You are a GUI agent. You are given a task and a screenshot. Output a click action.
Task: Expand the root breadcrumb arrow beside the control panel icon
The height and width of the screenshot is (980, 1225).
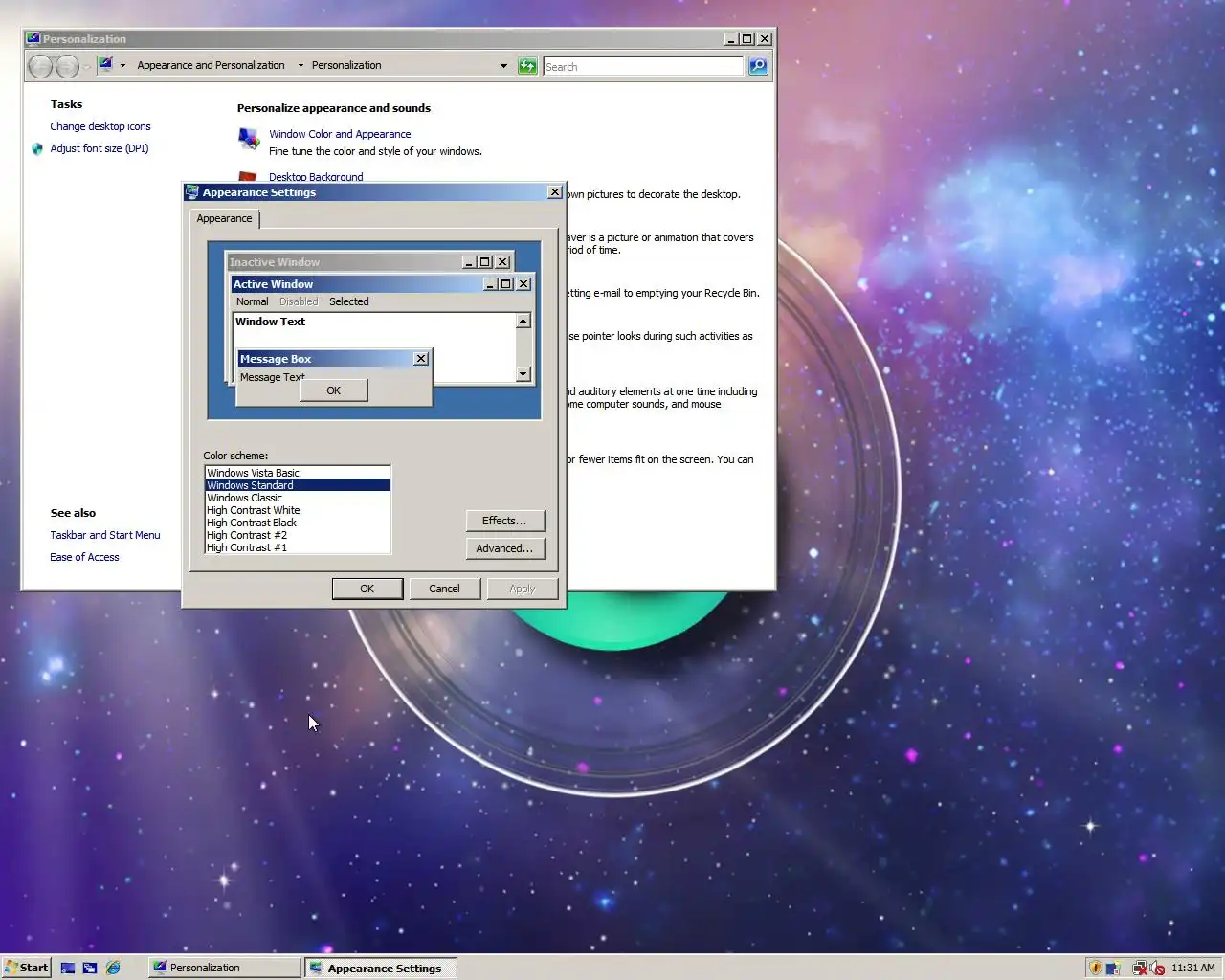tap(122, 66)
